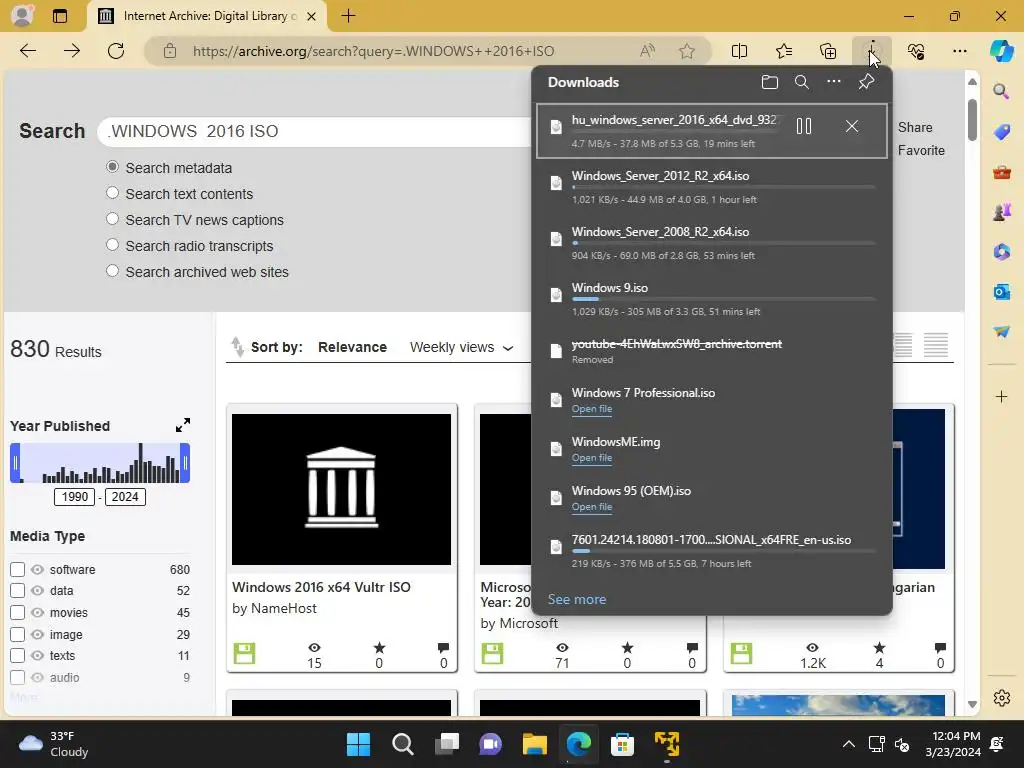Image resolution: width=1024 pixels, height=768 pixels.
Task: Open more options in Downloads panel
Action: pyautogui.click(x=834, y=82)
